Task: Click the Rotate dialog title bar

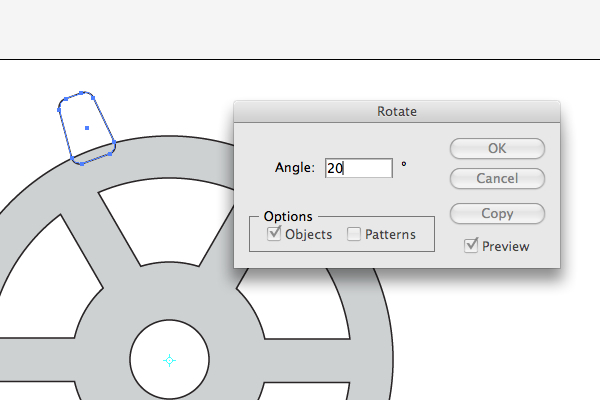Action: 397,111
